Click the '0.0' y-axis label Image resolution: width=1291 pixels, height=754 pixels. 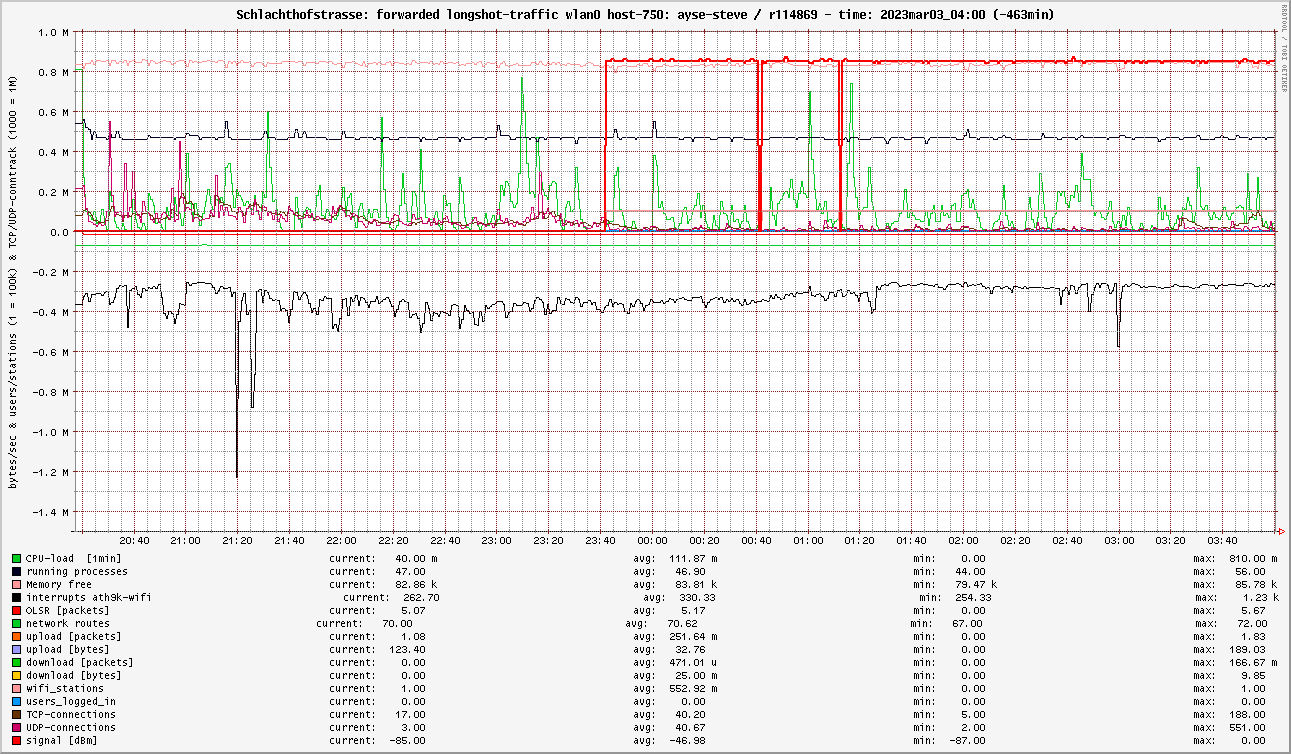coord(61,232)
